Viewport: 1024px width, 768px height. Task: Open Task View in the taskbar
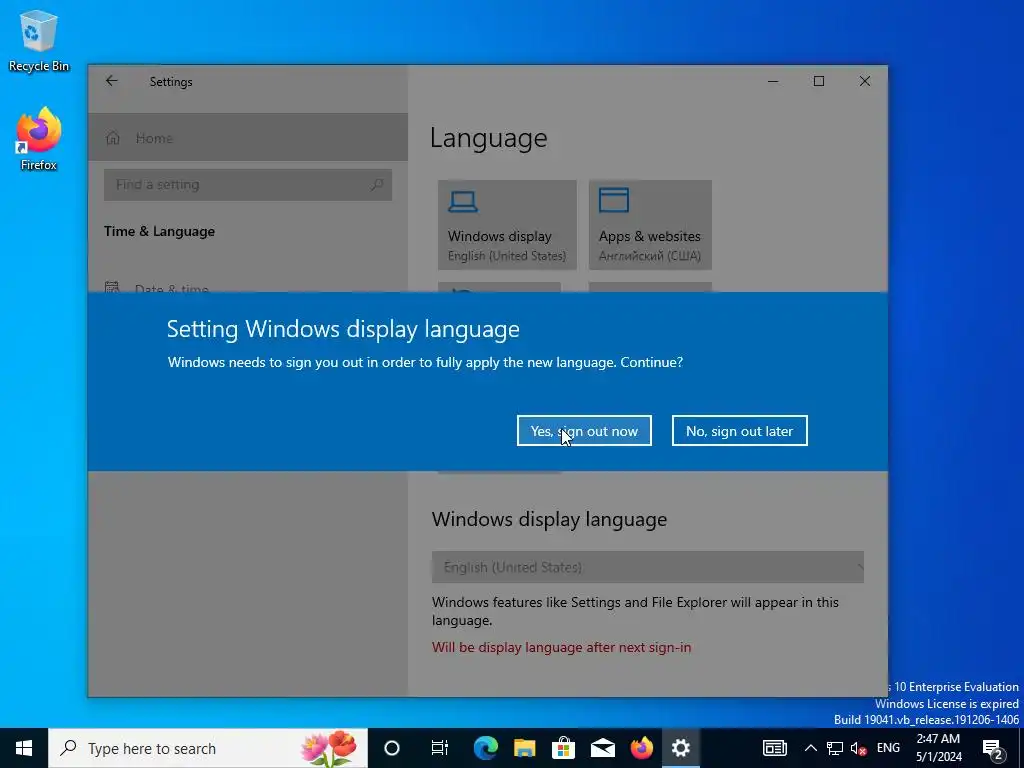pyautogui.click(x=440, y=748)
